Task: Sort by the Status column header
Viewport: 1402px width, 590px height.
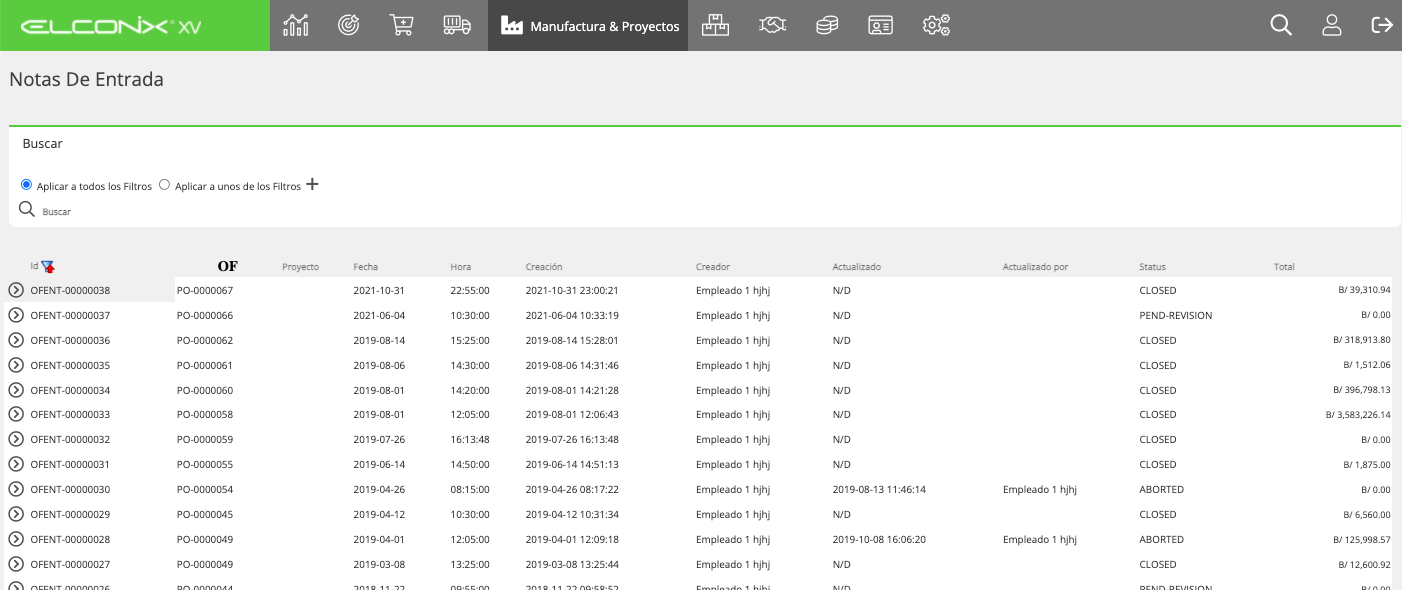Action: tap(1152, 267)
